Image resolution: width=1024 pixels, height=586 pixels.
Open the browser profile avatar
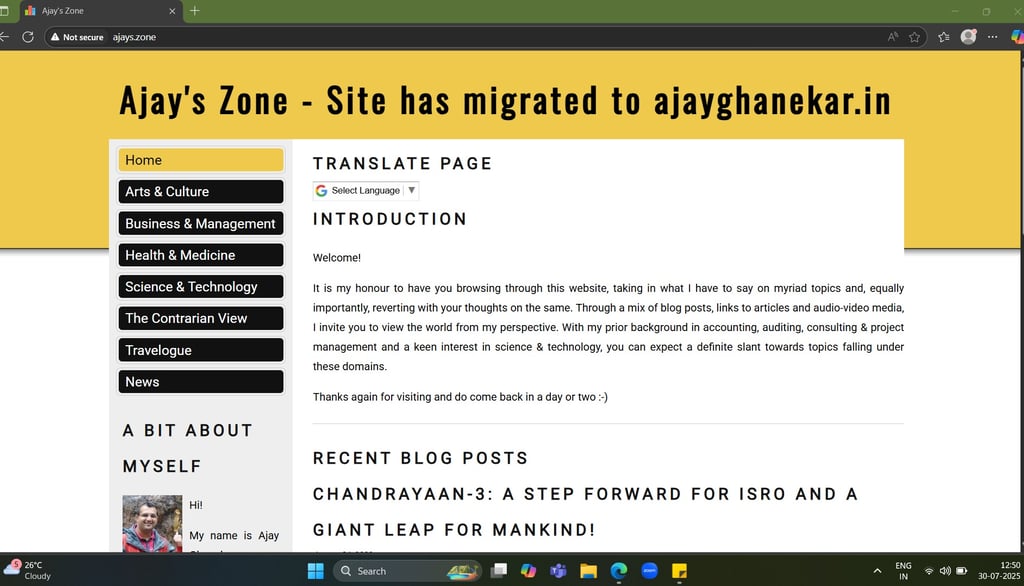tap(968, 37)
